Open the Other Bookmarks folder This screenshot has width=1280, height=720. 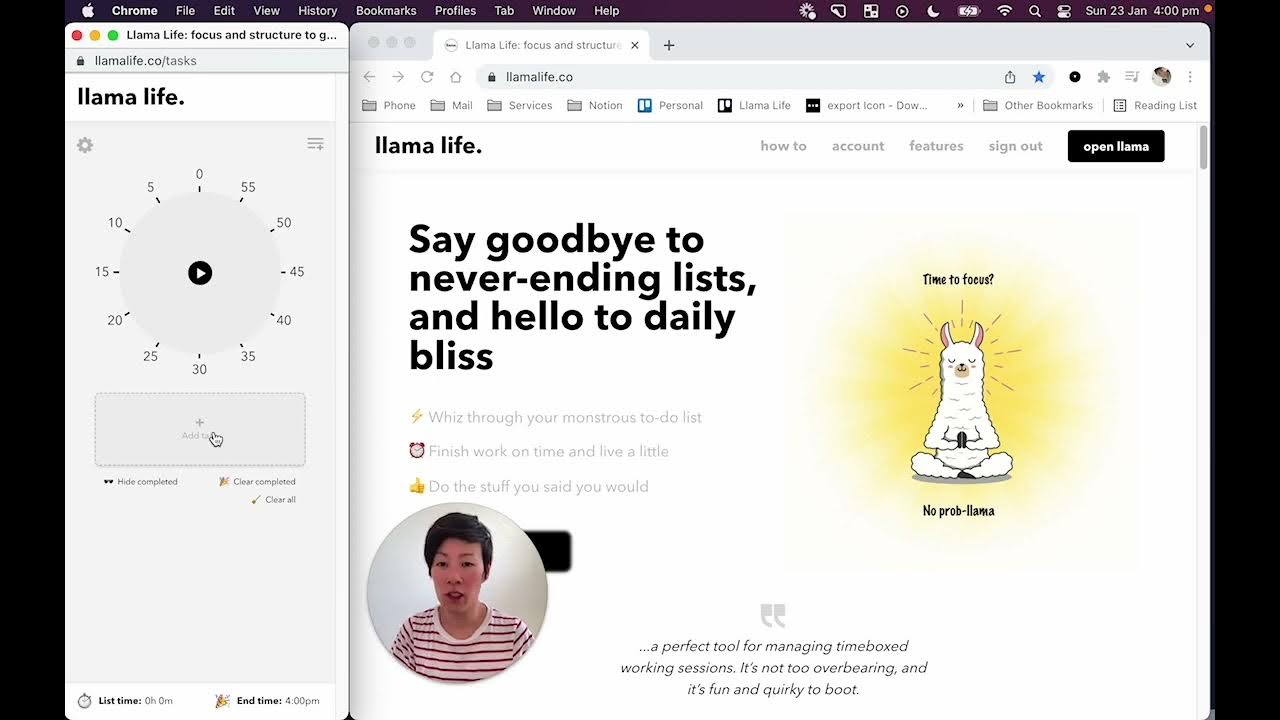click(x=1038, y=105)
